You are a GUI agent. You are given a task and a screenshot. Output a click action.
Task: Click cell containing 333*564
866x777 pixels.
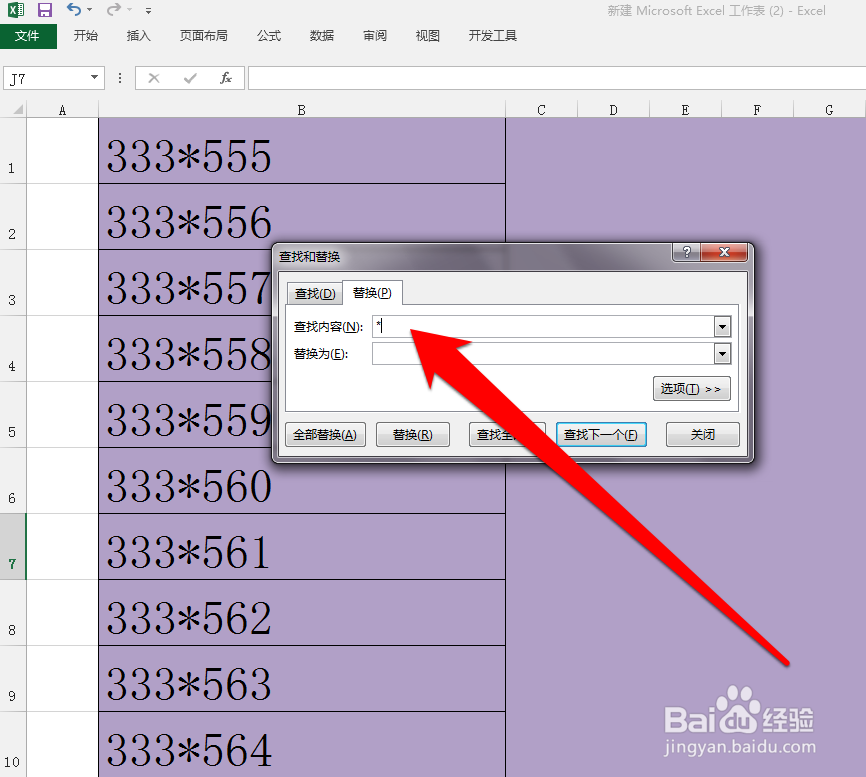pyautogui.click(x=302, y=744)
